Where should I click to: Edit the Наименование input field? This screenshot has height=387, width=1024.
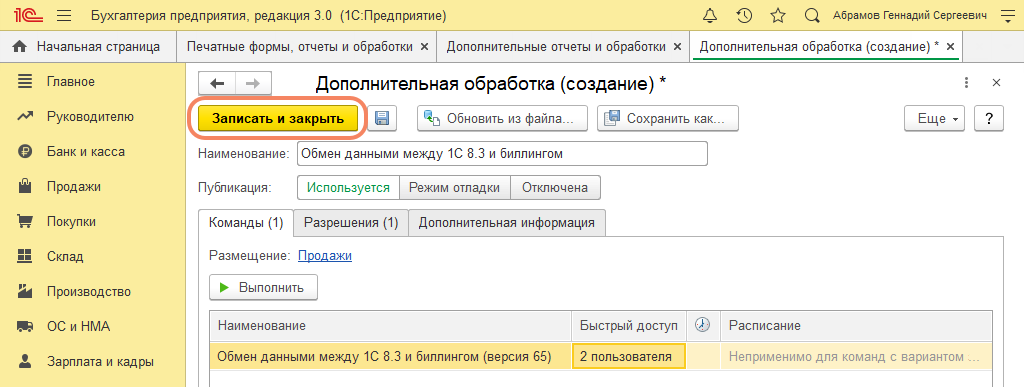502,154
